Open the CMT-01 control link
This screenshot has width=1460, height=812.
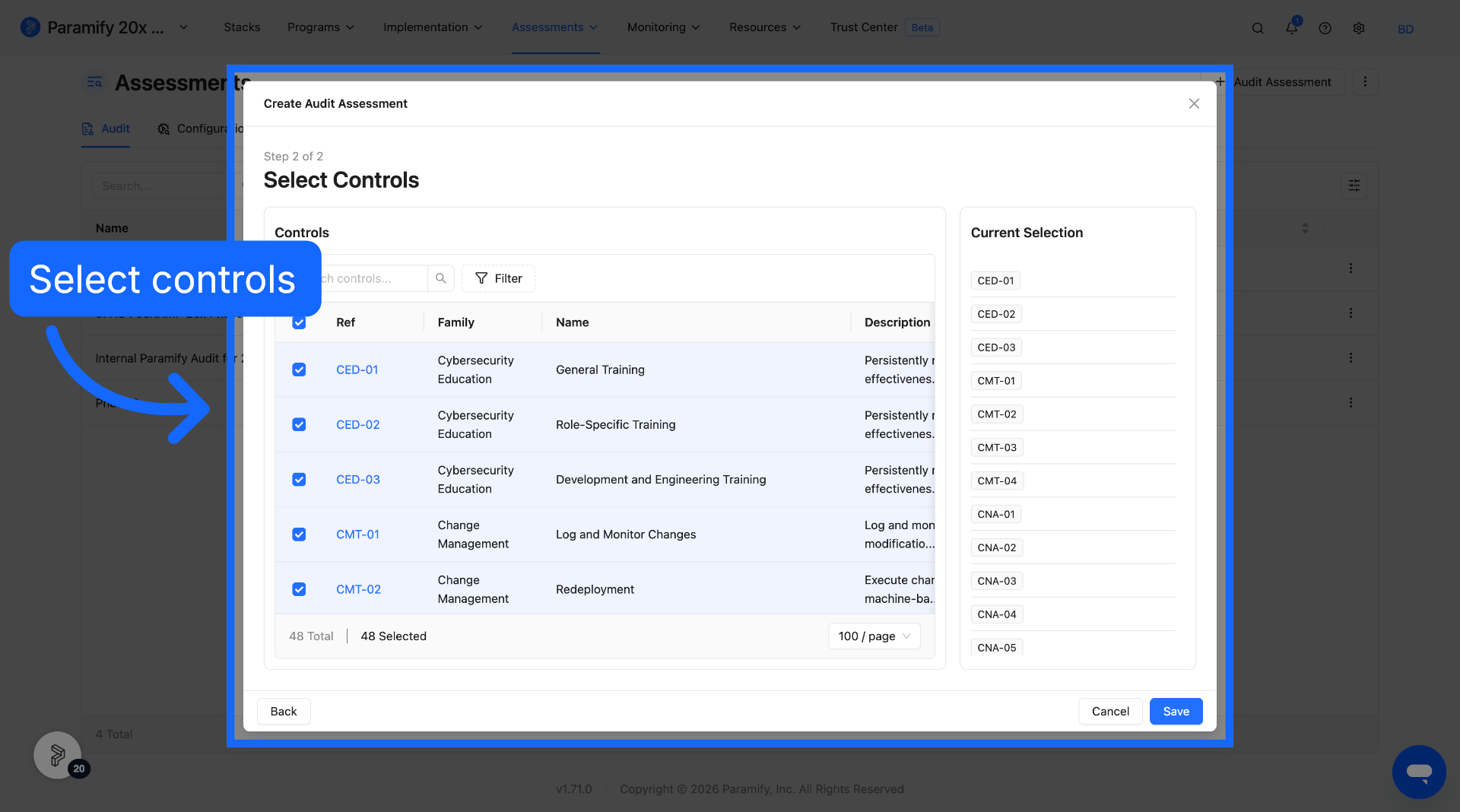(x=357, y=534)
